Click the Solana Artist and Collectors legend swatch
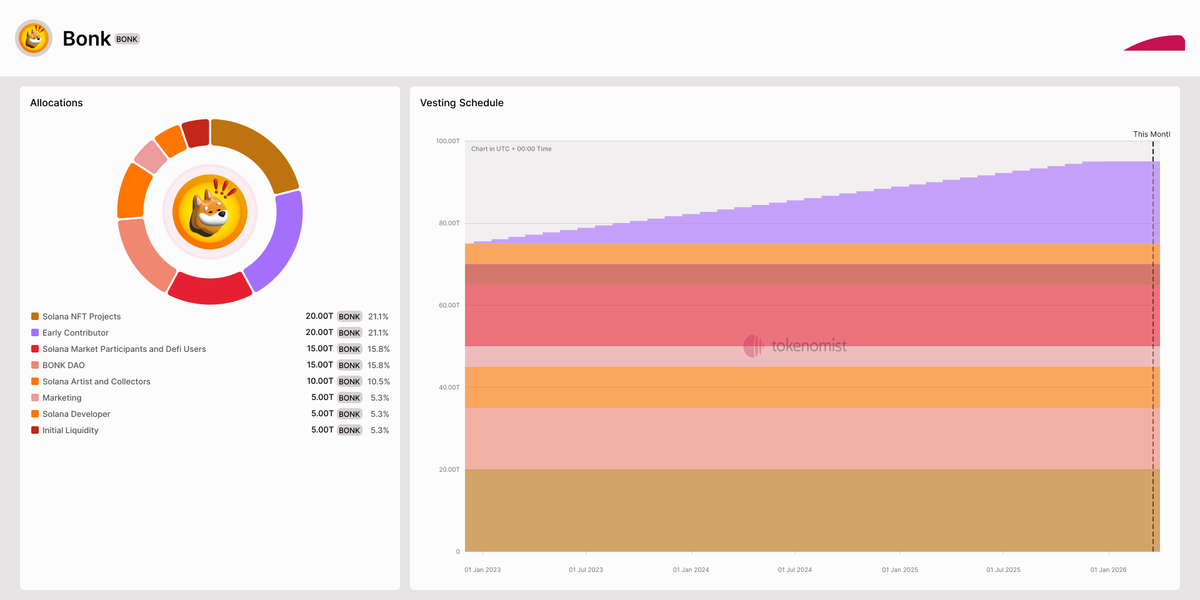 35,381
